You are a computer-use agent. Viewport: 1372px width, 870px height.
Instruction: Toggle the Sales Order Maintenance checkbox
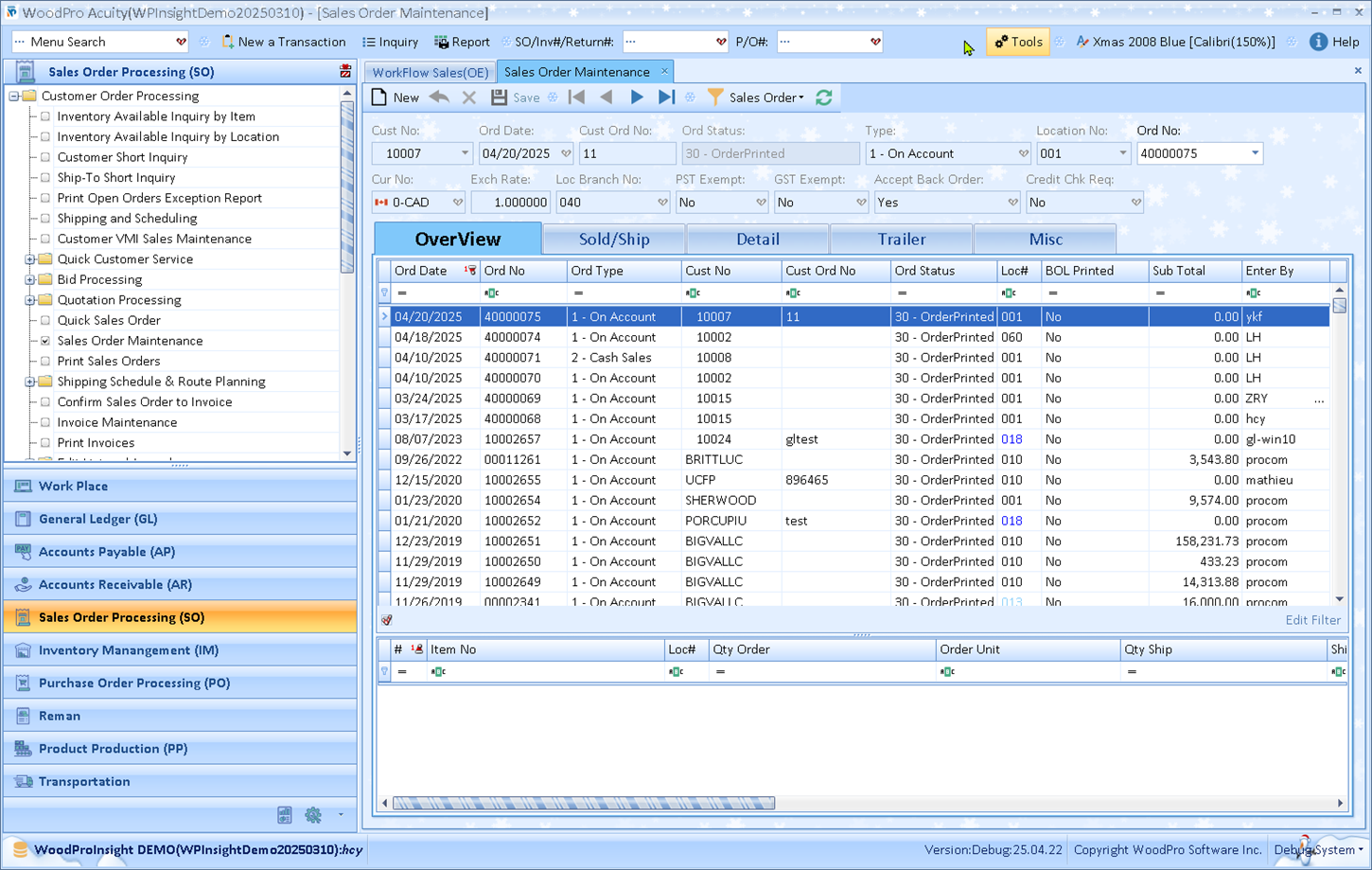coord(45,341)
